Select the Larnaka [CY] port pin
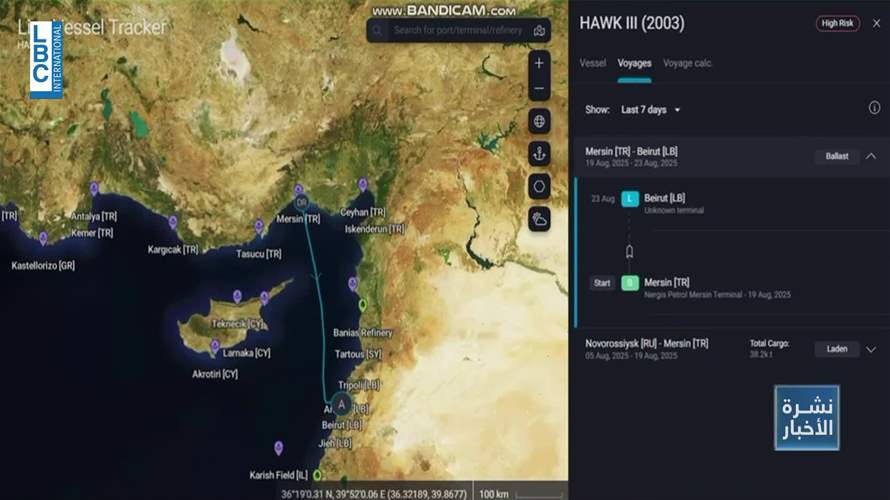This screenshot has height=500, width=890. [215, 346]
